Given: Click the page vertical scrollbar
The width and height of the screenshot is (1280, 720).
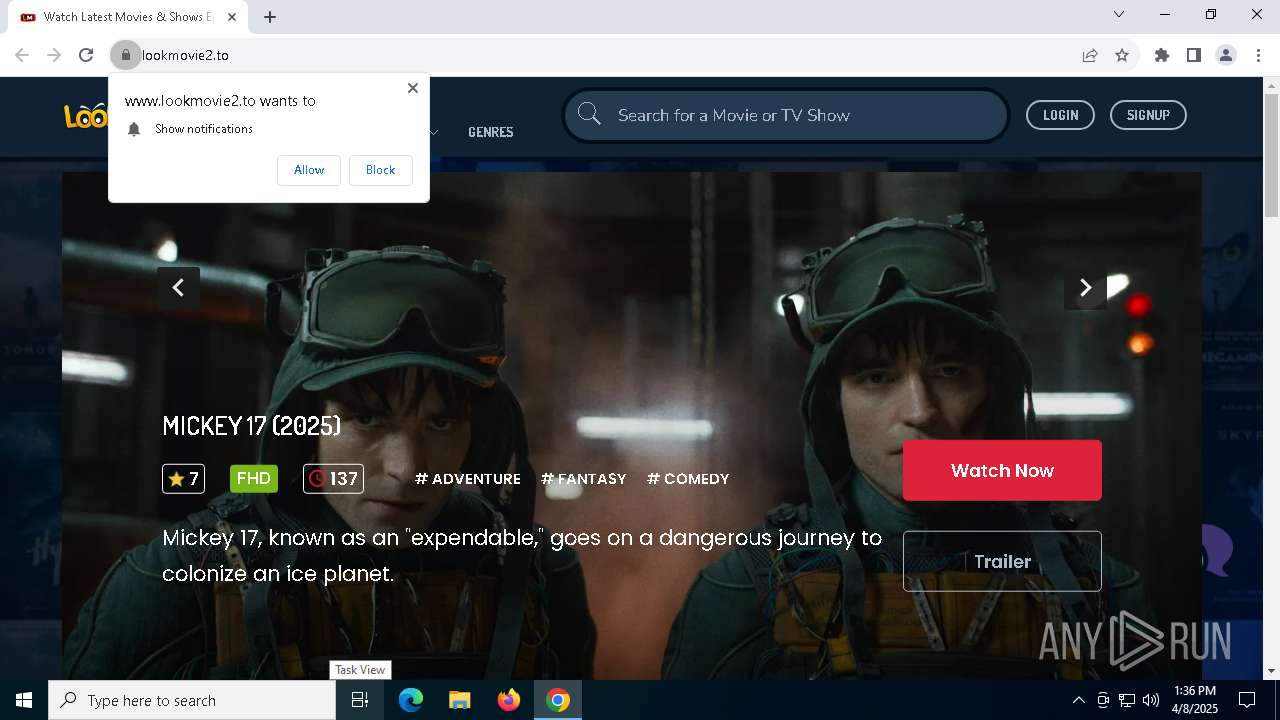Looking at the screenshot, I should [x=1271, y=155].
